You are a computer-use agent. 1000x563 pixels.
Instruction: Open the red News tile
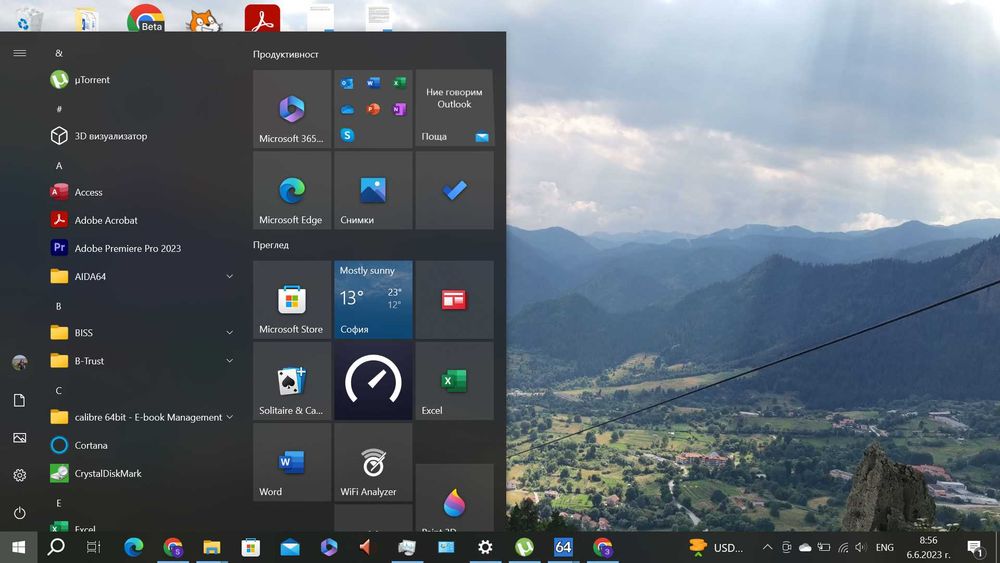click(x=454, y=300)
